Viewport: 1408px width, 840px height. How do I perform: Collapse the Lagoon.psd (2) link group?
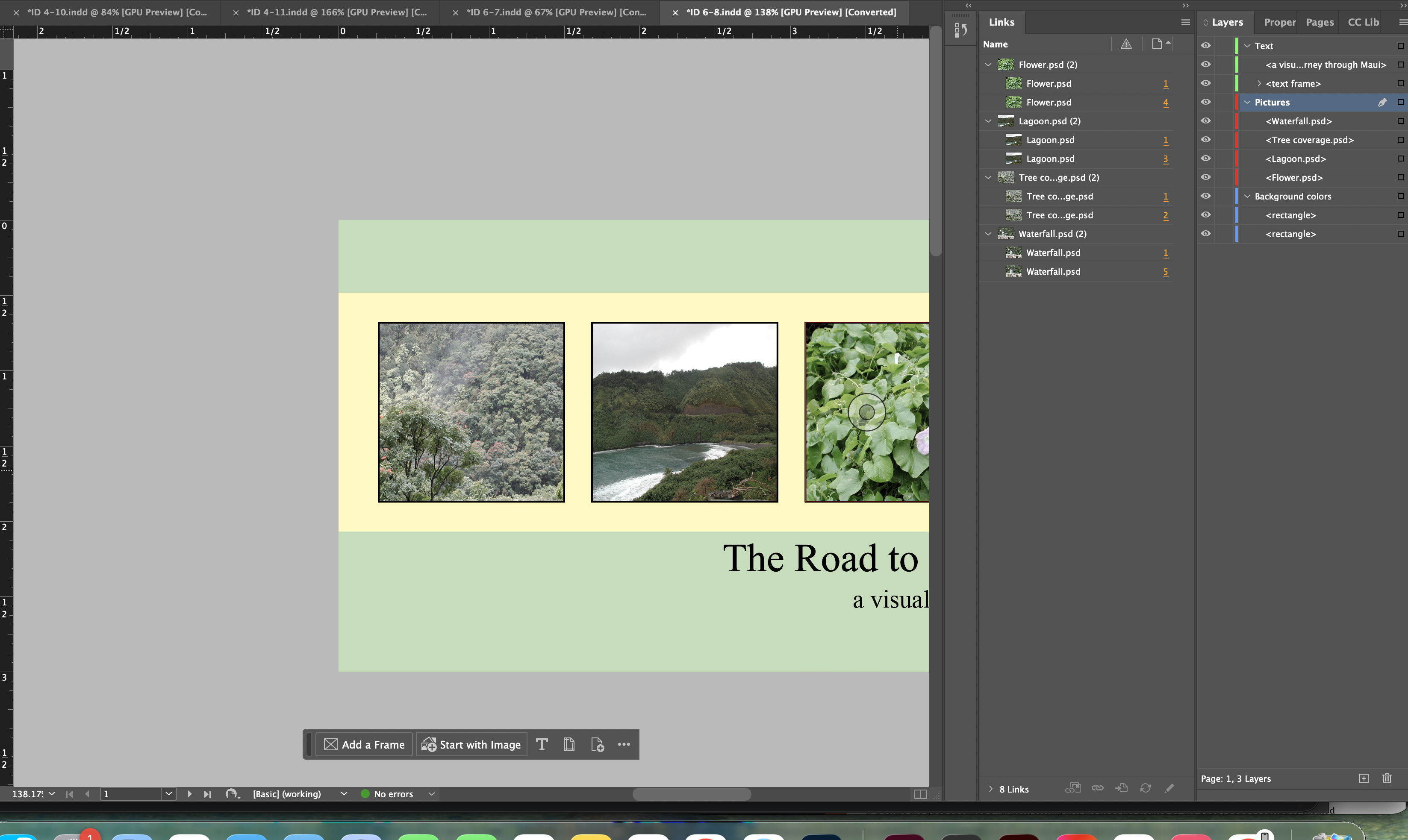point(988,121)
